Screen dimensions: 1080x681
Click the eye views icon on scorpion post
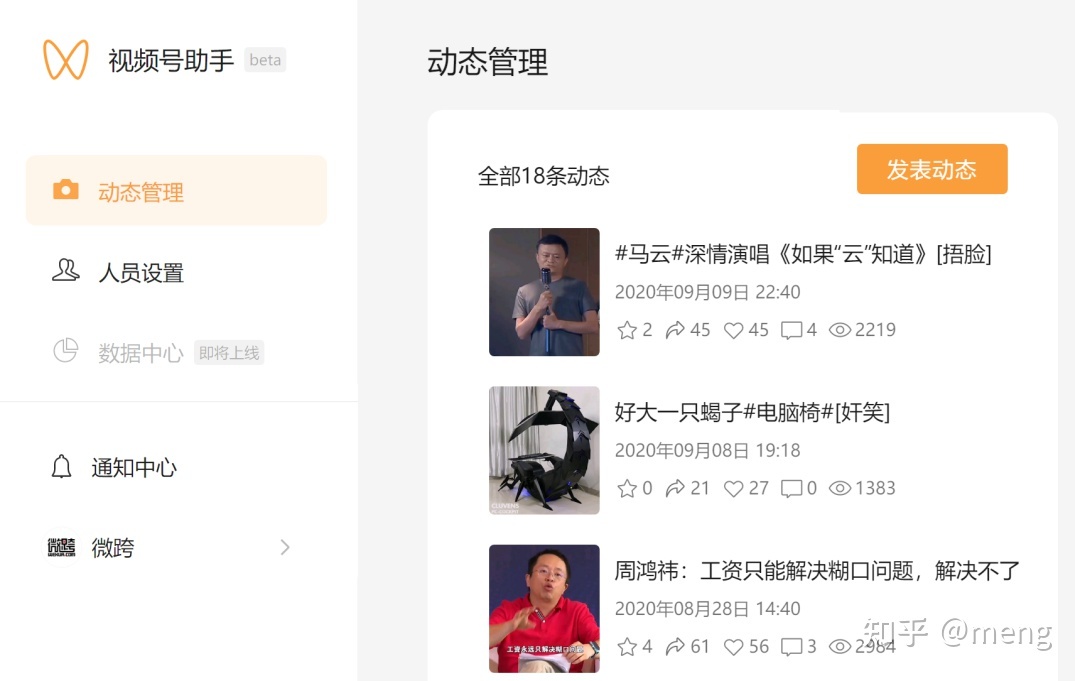click(x=840, y=488)
